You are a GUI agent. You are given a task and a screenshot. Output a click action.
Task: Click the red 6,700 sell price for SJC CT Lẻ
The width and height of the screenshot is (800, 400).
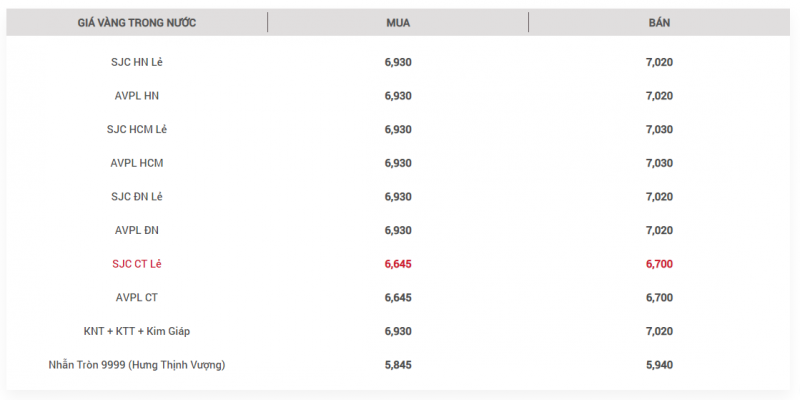[659, 264]
